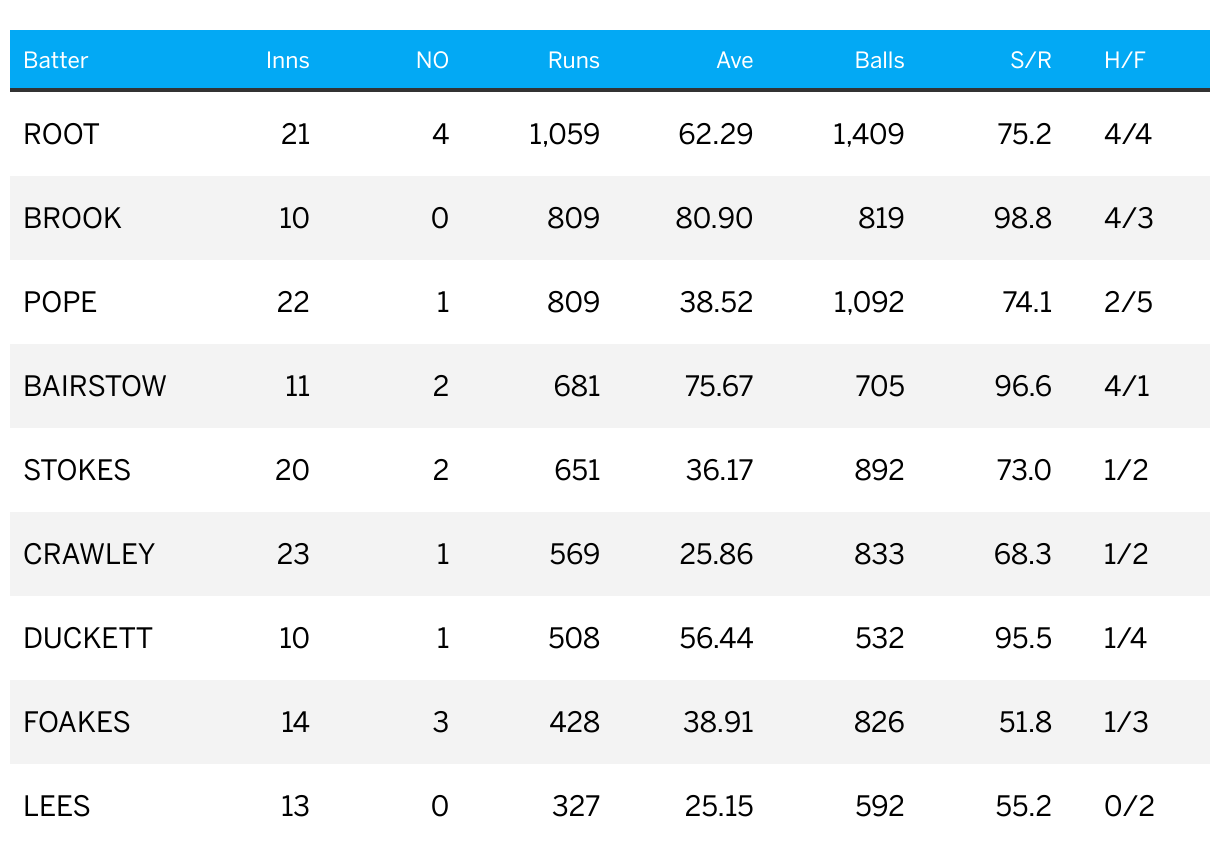Click the Batter column header
Image resolution: width=1220 pixels, height=858 pixels.
pos(56,60)
